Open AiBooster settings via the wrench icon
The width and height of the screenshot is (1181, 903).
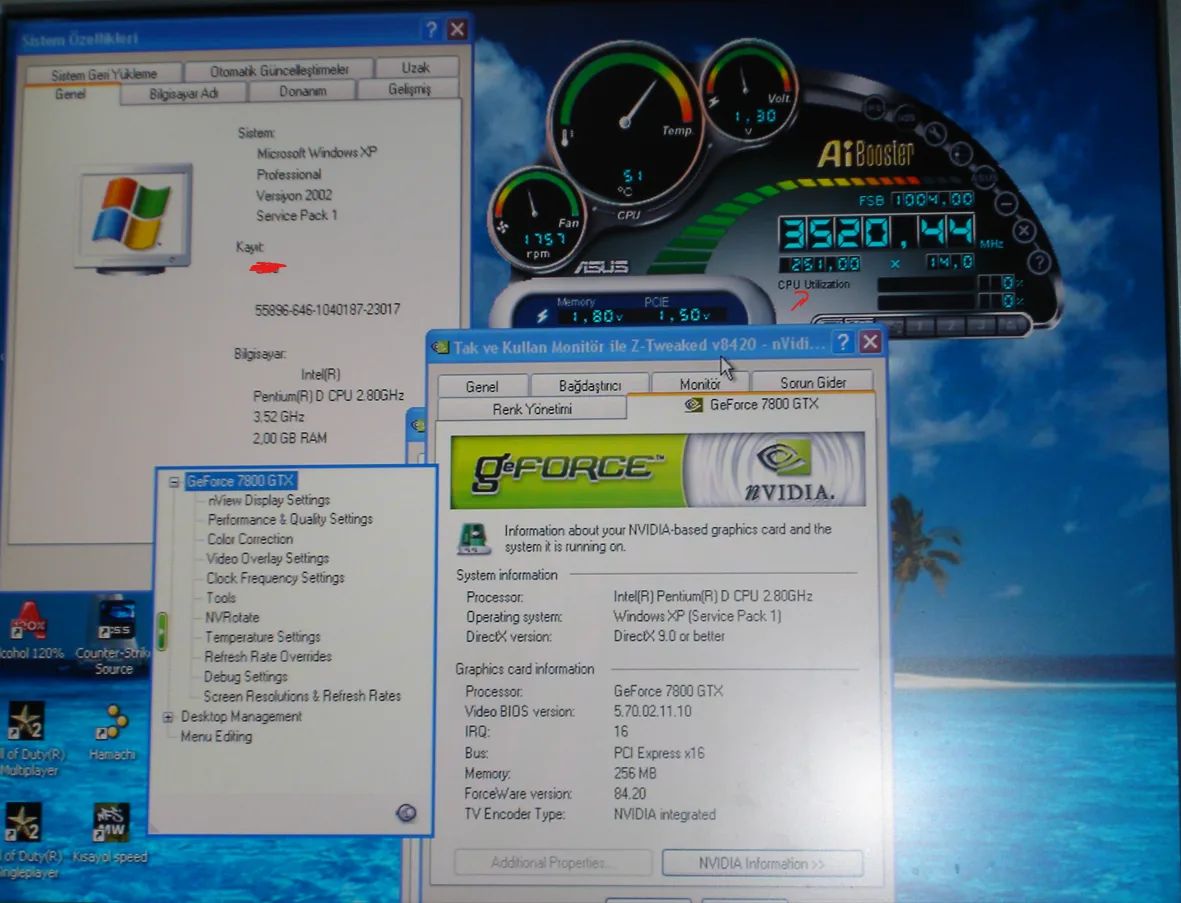[x=935, y=134]
